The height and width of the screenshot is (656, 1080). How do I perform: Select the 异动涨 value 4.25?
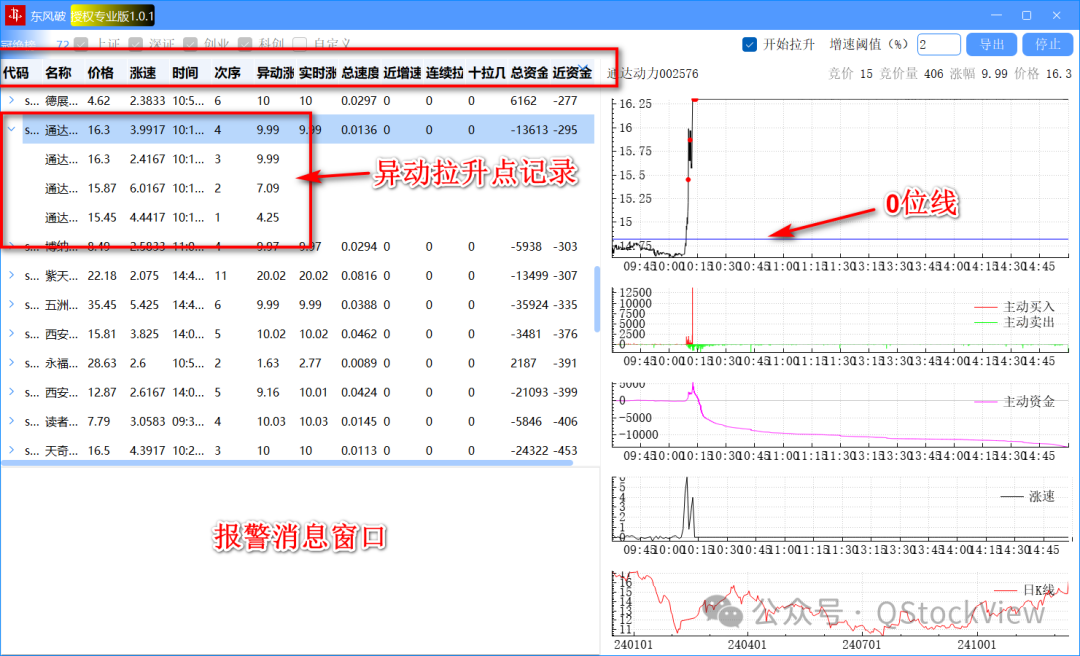[x=268, y=217]
